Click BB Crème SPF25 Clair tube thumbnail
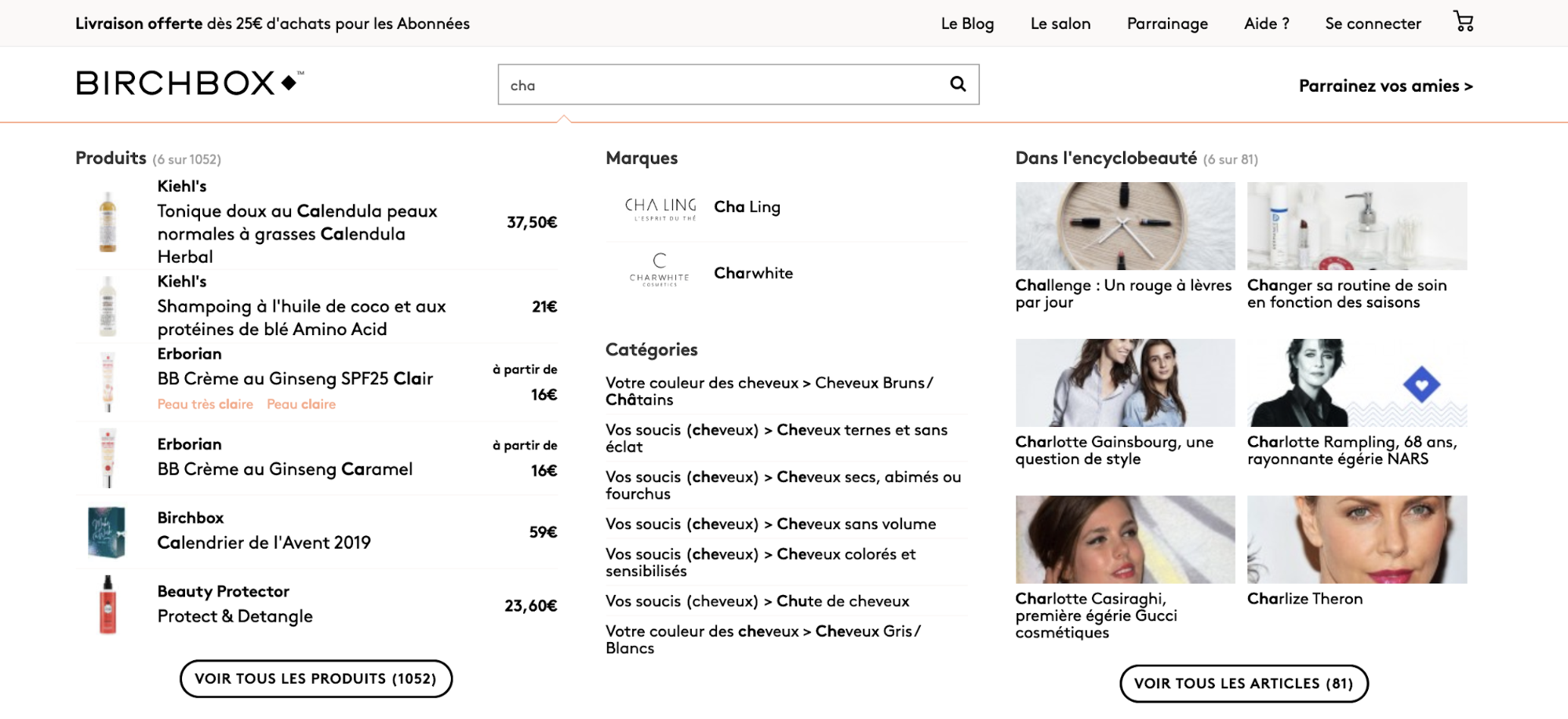This screenshot has height=719, width=1568. click(108, 382)
